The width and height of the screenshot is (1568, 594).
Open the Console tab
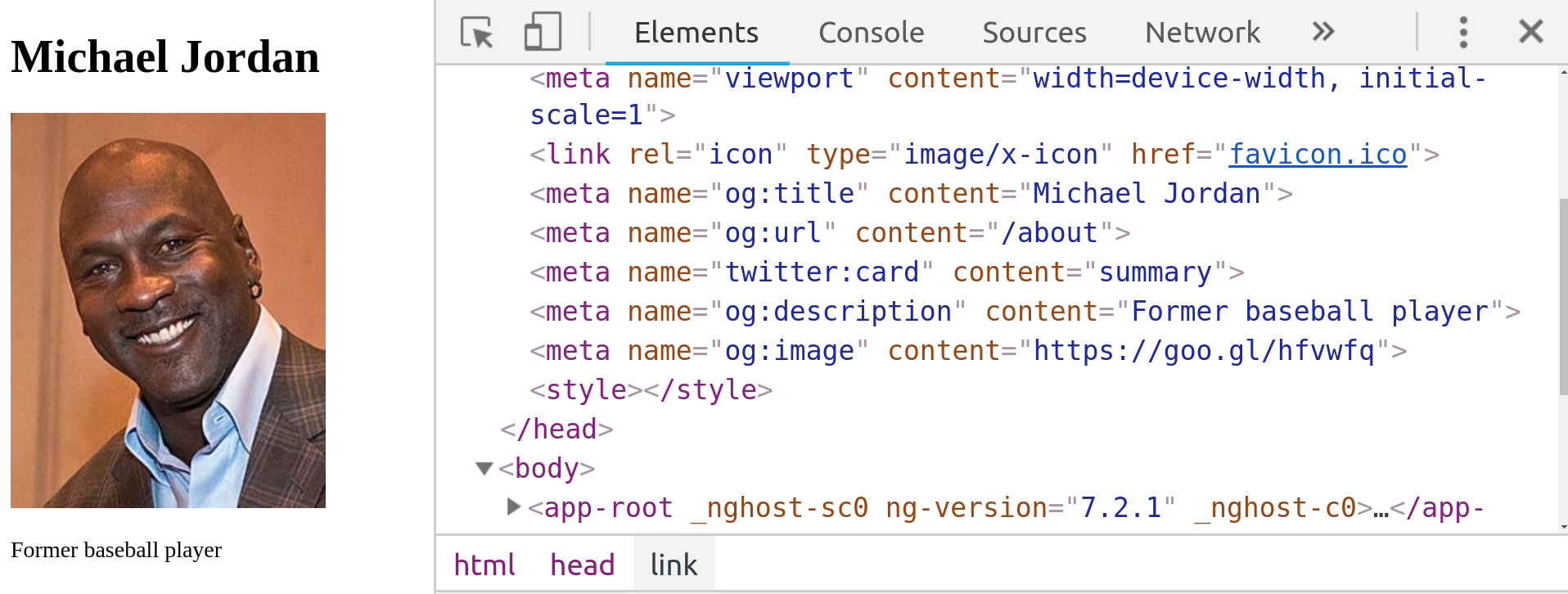(x=871, y=33)
